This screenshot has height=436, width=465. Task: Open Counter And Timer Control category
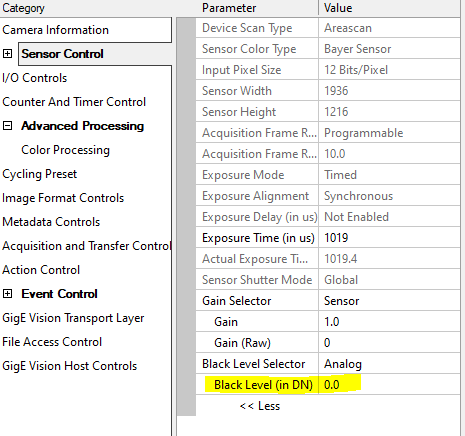[x=74, y=102]
